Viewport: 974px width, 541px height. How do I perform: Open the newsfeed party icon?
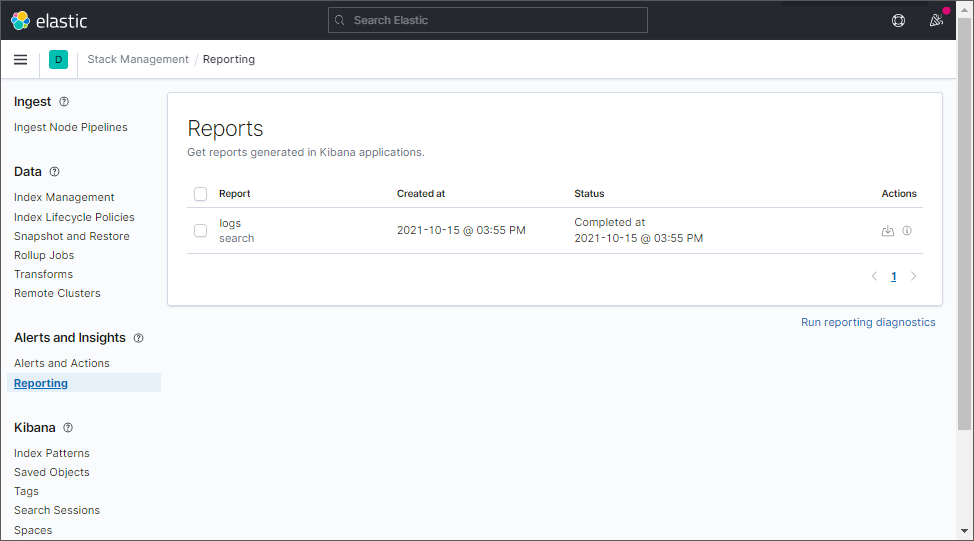tap(936, 20)
